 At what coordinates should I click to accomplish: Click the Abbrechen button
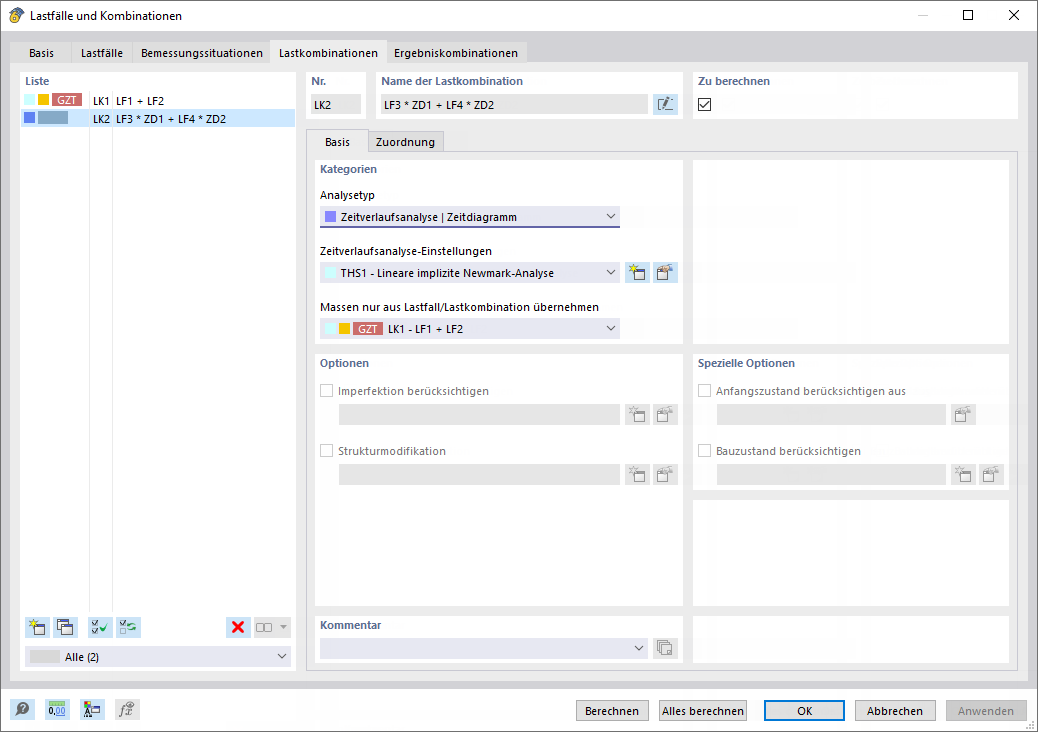click(895, 711)
